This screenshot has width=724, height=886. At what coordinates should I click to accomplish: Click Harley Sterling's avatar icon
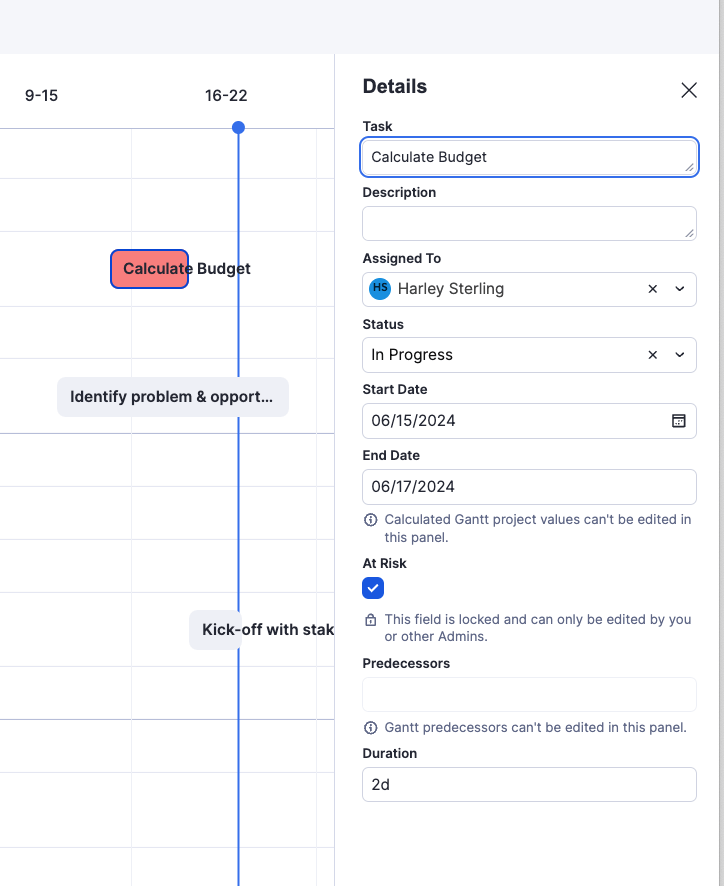(x=380, y=289)
